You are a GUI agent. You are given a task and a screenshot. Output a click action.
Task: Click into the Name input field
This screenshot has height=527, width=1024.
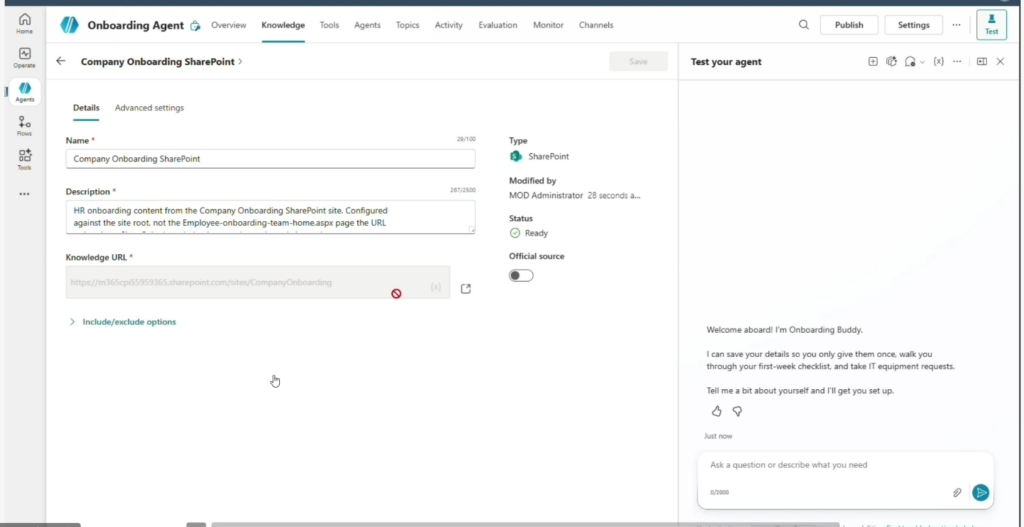[270, 159]
